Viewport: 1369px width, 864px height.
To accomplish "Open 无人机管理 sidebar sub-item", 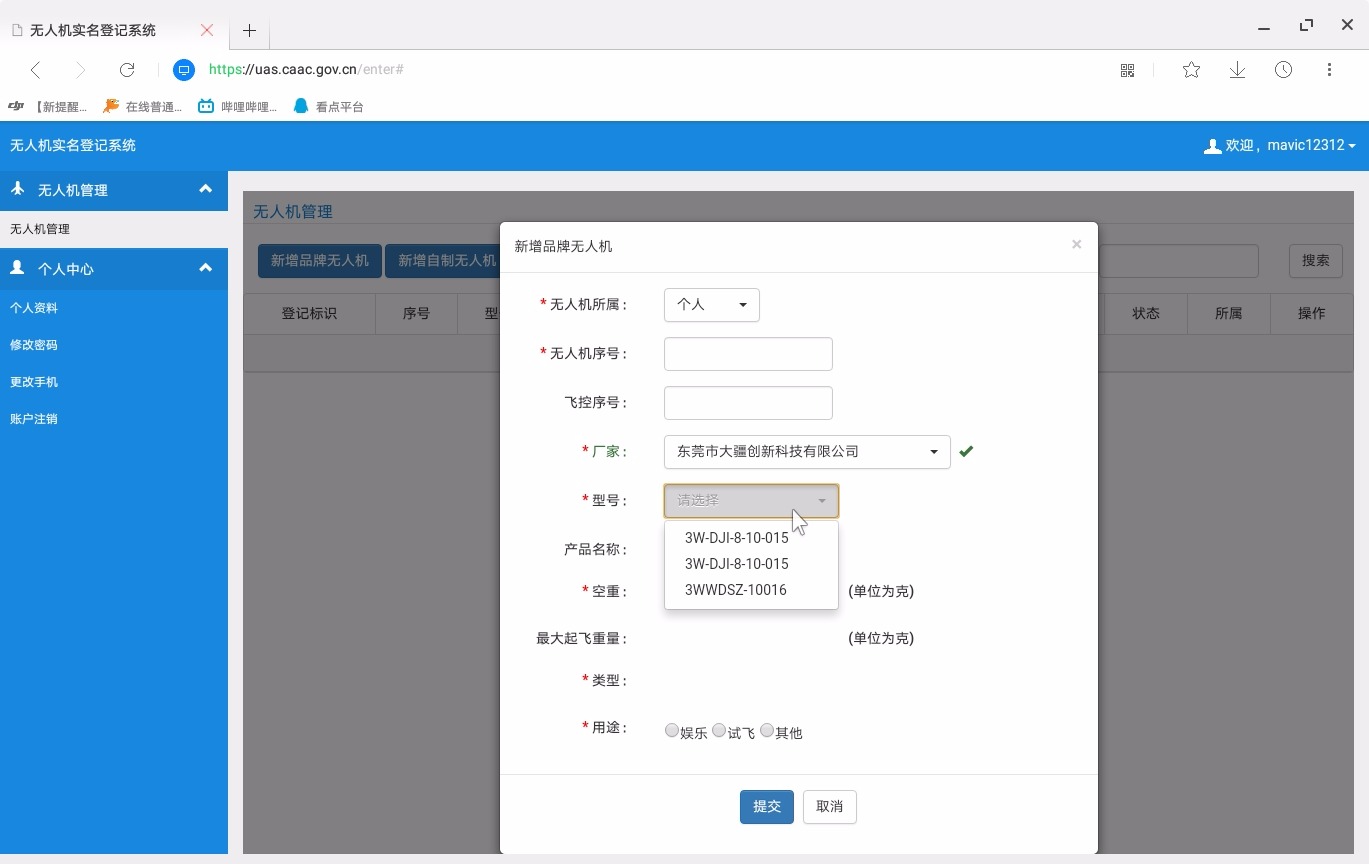I will (114, 229).
